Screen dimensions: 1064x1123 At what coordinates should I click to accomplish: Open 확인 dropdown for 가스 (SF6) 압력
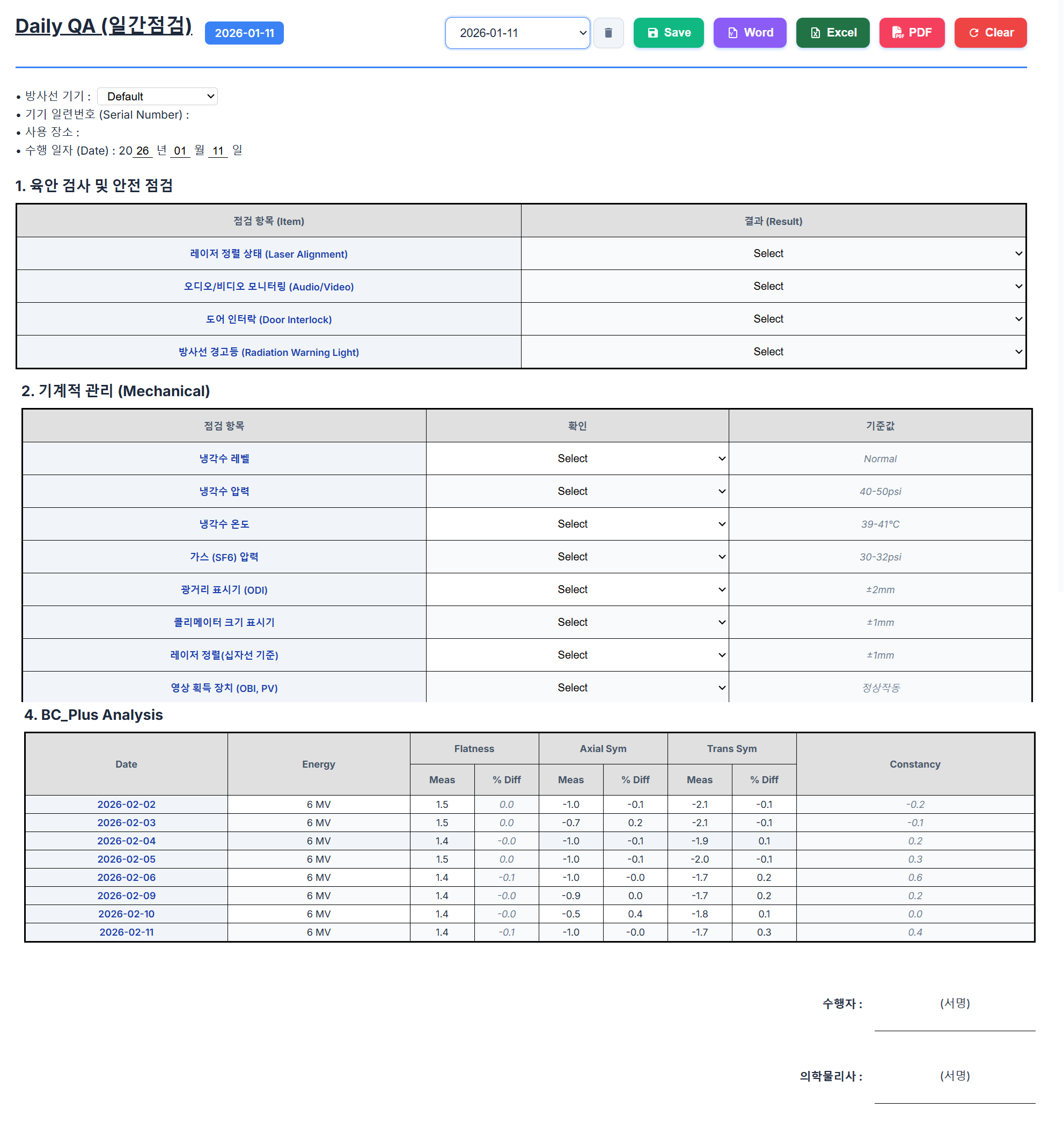point(577,557)
